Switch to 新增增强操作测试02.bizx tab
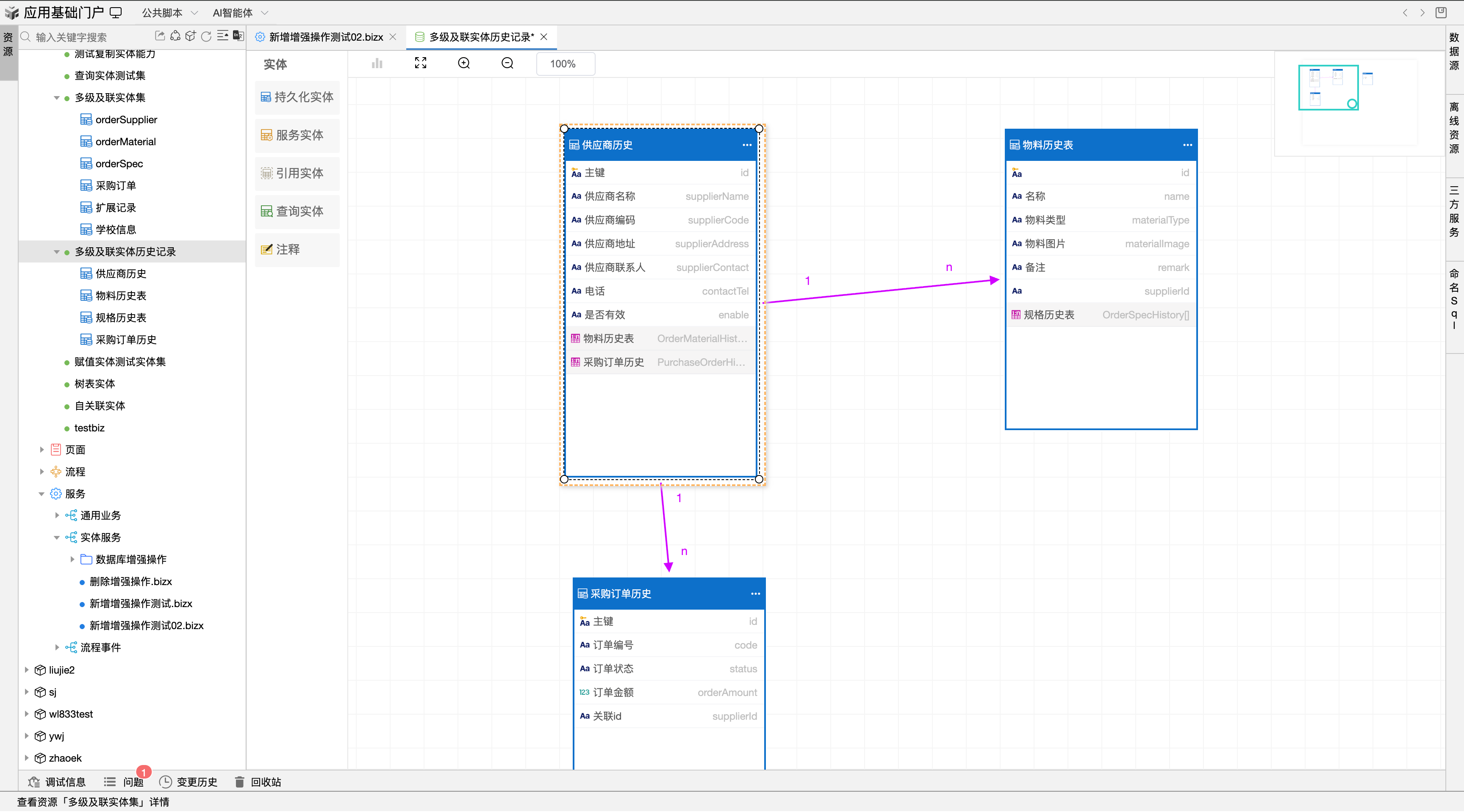Image resolution: width=1464 pixels, height=812 pixels. pyautogui.click(x=326, y=37)
